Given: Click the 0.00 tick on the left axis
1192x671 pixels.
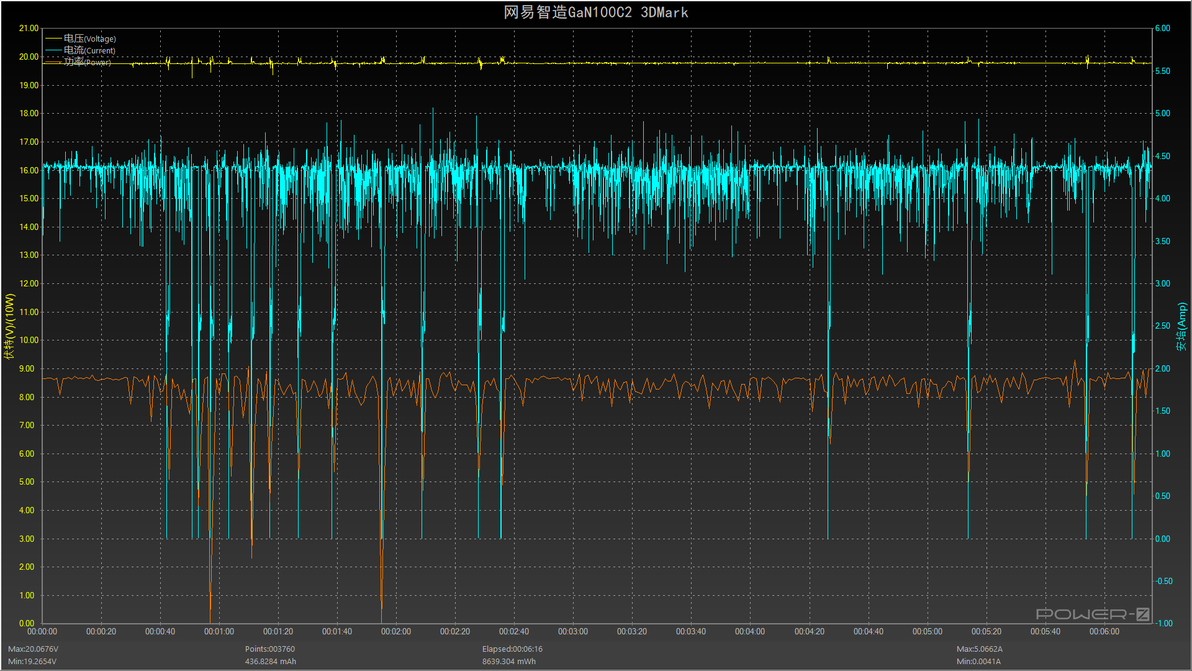Looking at the screenshot, I should 27,623.
